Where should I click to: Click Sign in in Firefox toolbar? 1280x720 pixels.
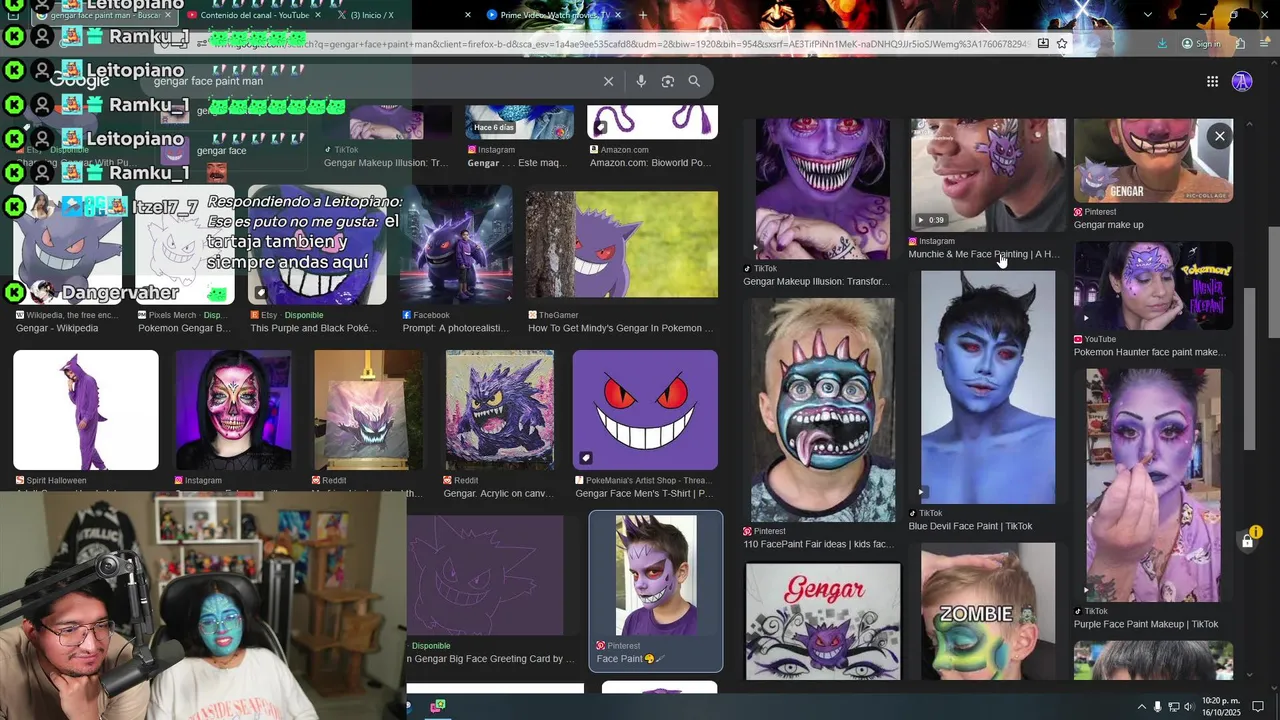tap(1201, 44)
